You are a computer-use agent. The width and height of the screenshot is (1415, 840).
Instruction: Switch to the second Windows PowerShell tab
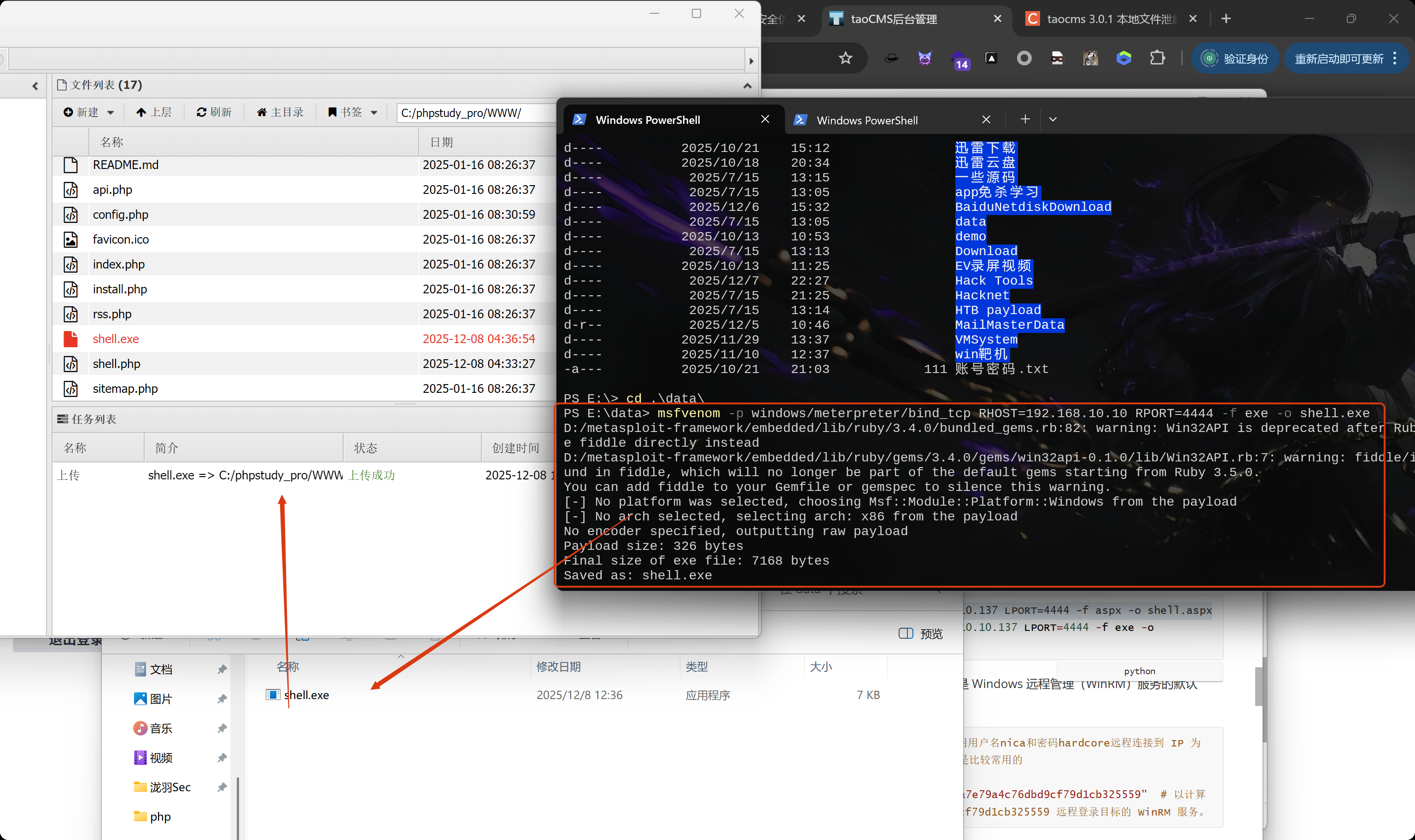pyautogui.click(x=867, y=120)
